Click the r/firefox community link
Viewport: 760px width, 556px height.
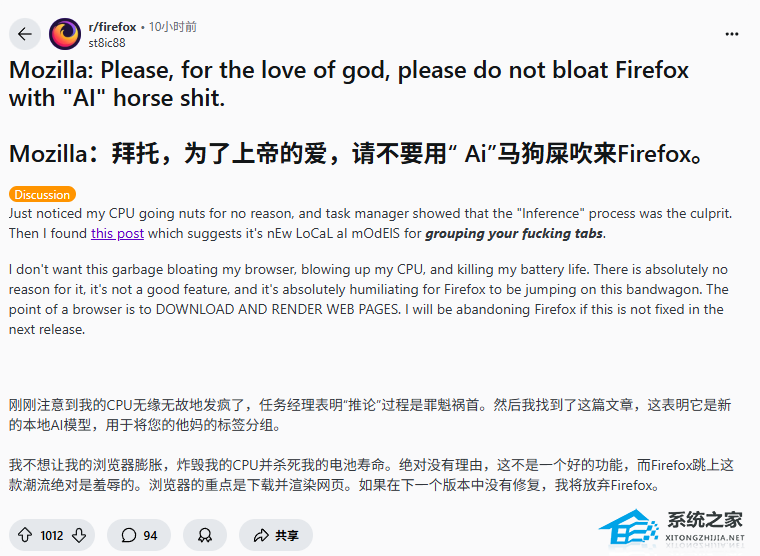(x=113, y=27)
